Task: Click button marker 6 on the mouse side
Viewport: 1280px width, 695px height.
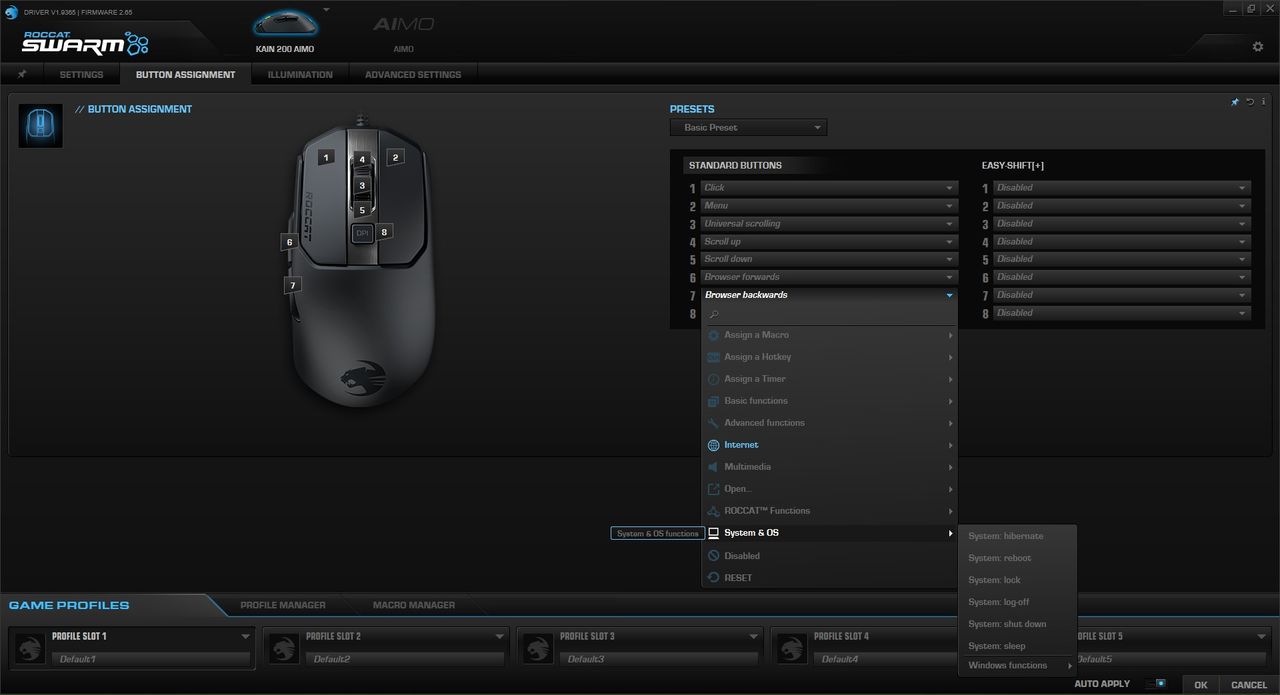Action: [289, 242]
